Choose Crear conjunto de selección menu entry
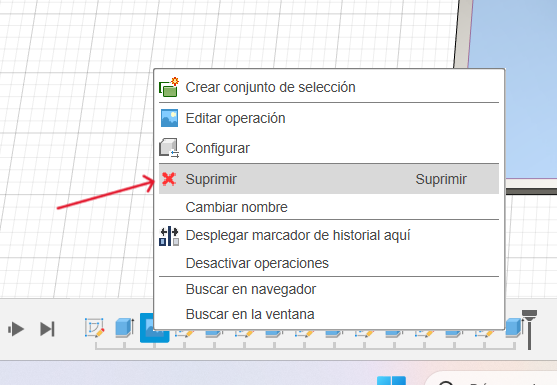The height and width of the screenshot is (385, 557). (x=329, y=87)
